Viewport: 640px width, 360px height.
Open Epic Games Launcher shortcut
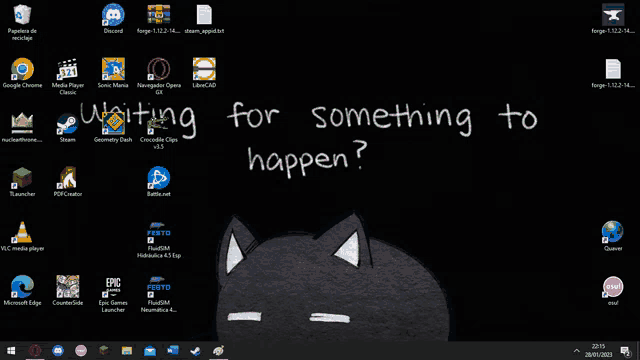[113, 294]
